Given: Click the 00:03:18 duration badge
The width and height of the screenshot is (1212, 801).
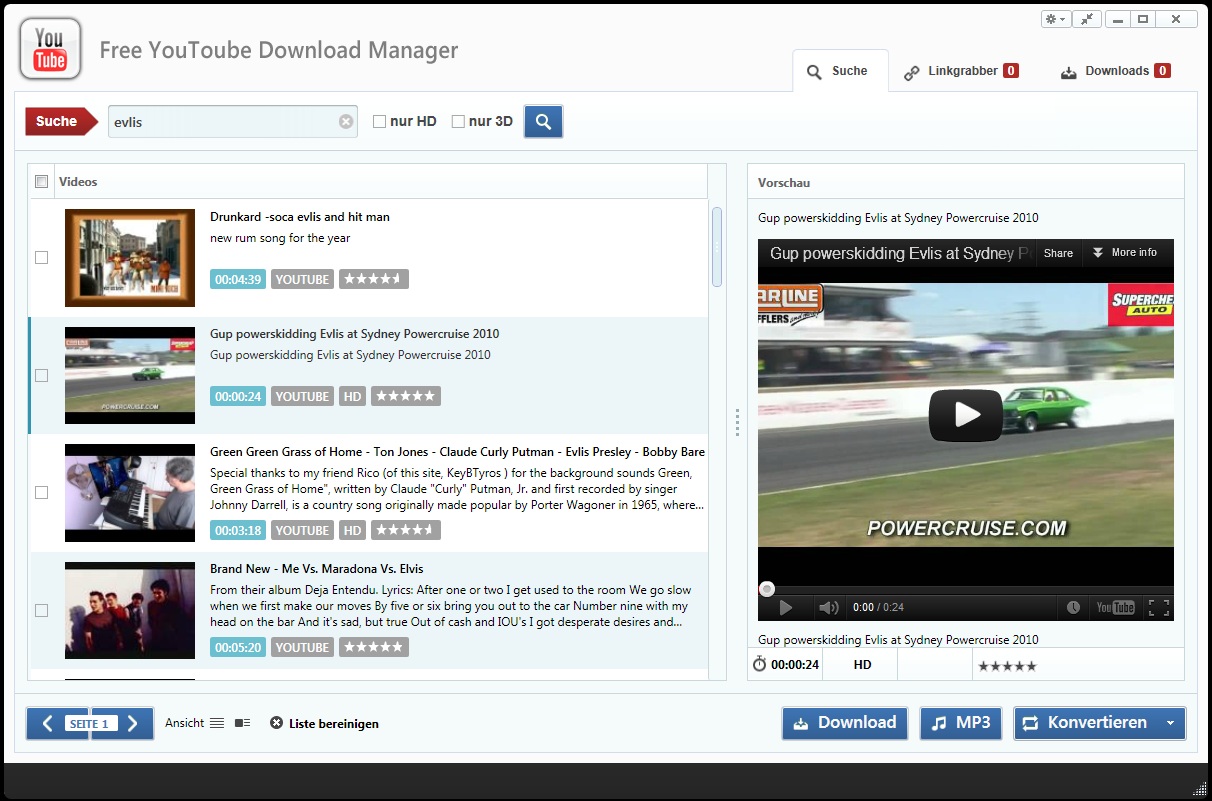Looking at the screenshot, I should click(x=238, y=530).
